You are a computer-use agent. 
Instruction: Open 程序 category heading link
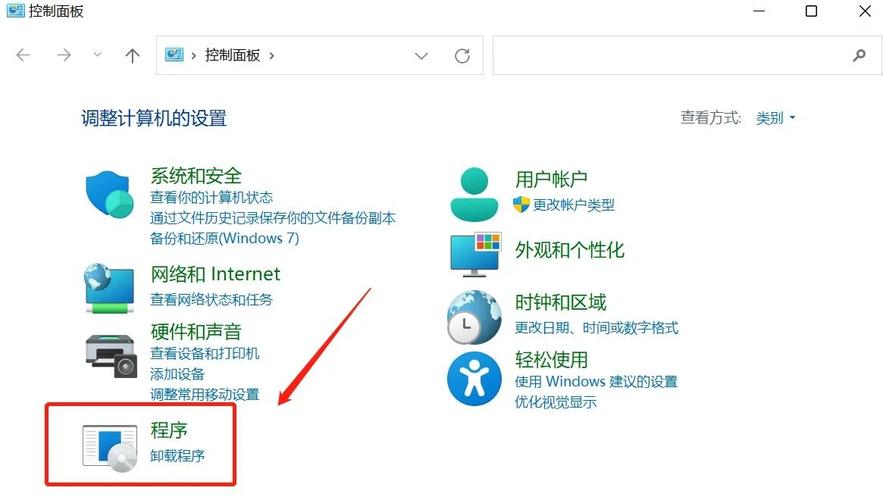point(168,430)
